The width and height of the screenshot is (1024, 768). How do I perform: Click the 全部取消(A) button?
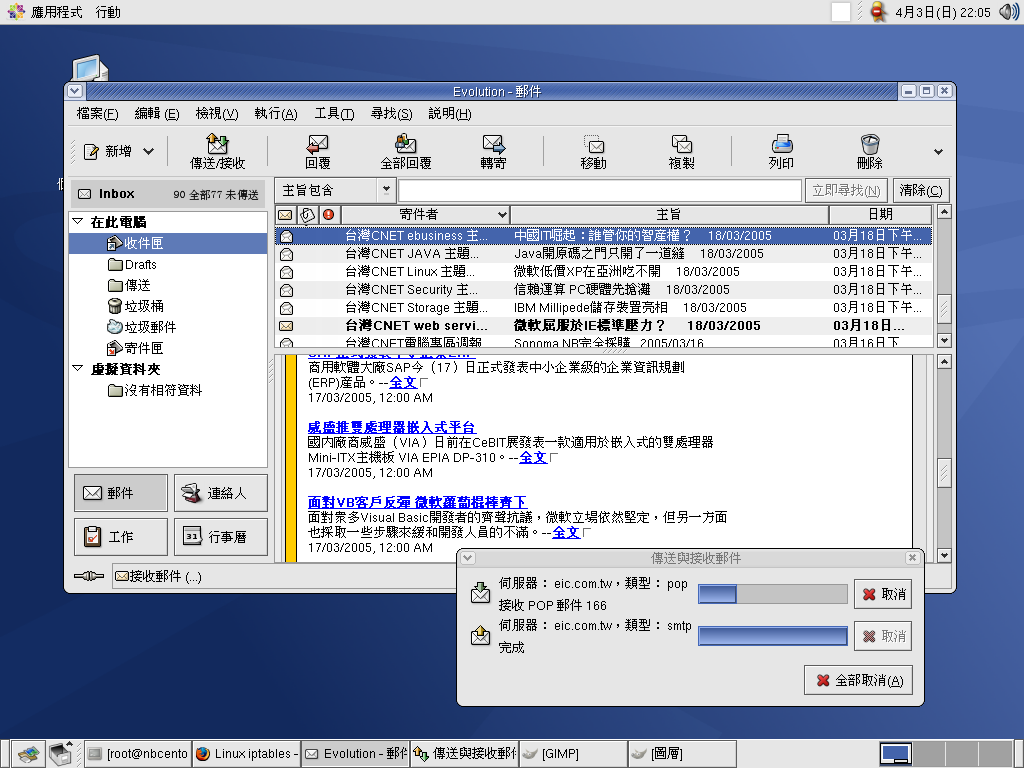(859, 680)
